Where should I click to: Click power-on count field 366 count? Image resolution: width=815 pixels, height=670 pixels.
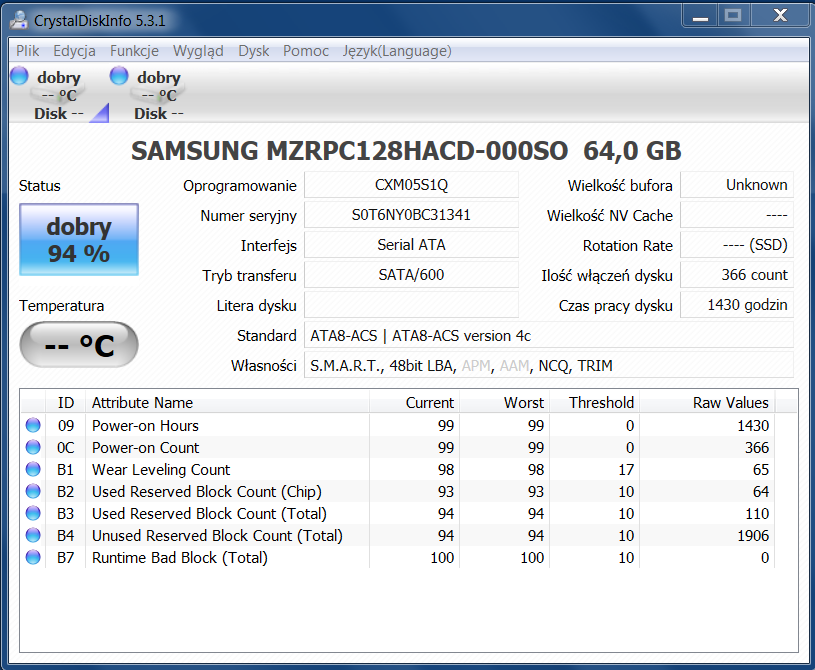[737, 275]
